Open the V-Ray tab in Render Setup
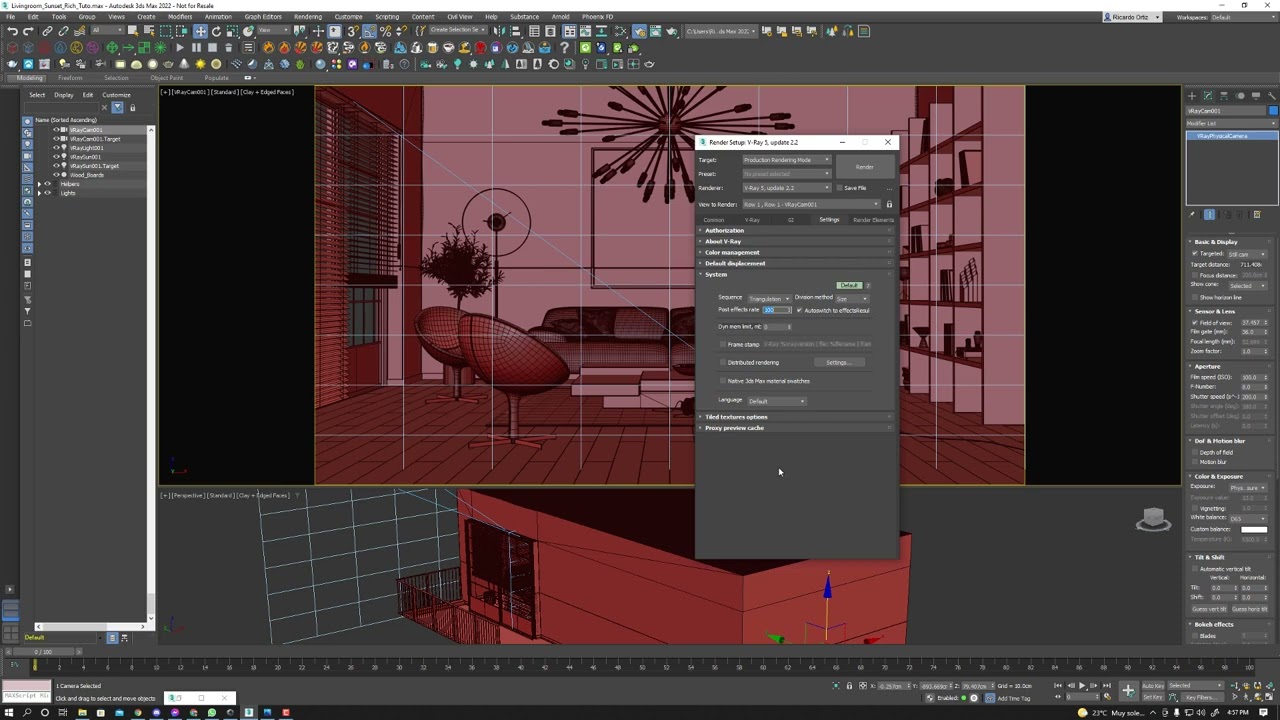 coord(752,219)
